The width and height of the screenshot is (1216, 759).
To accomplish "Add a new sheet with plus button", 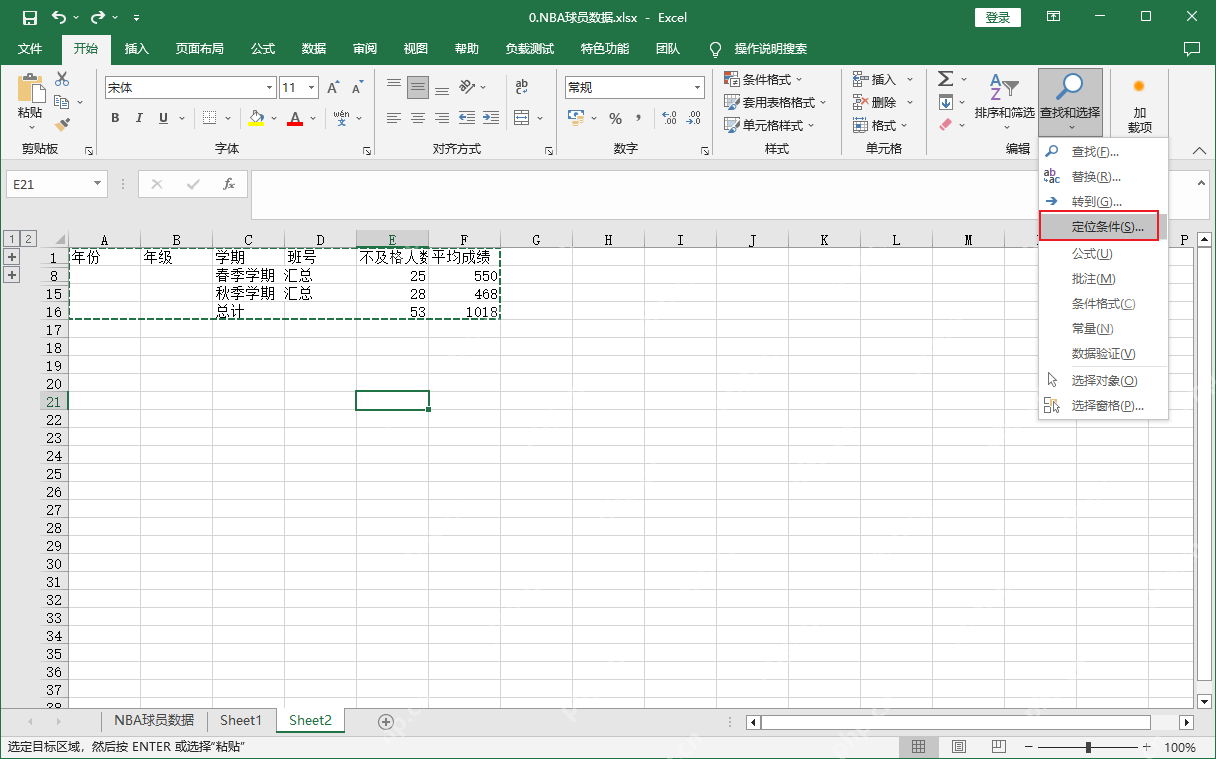I will pos(386,721).
